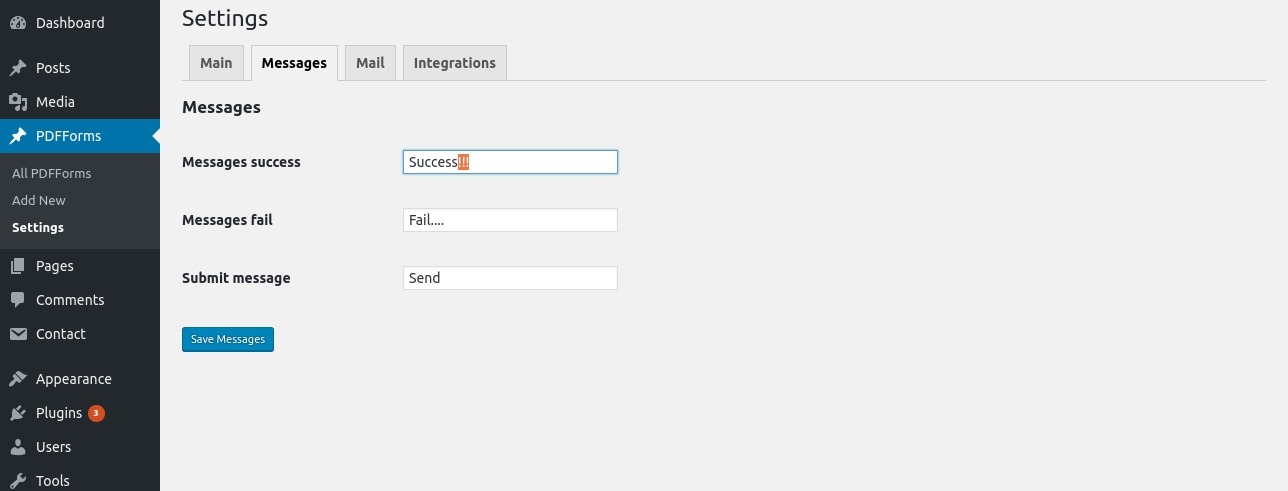Click the Add New submenu link

click(x=39, y=200)
